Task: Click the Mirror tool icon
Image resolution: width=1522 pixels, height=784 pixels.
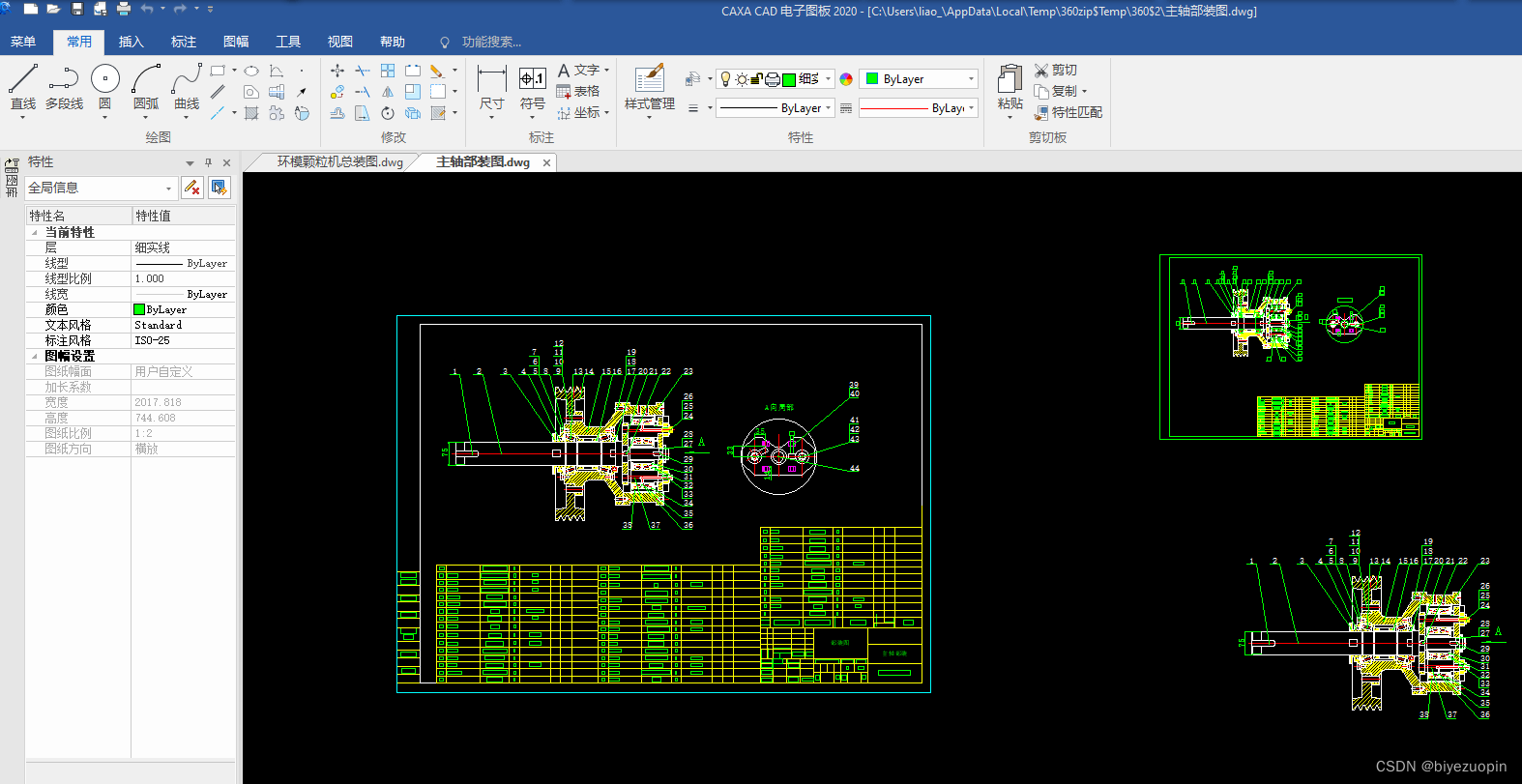Action: (x=388, y=92)
